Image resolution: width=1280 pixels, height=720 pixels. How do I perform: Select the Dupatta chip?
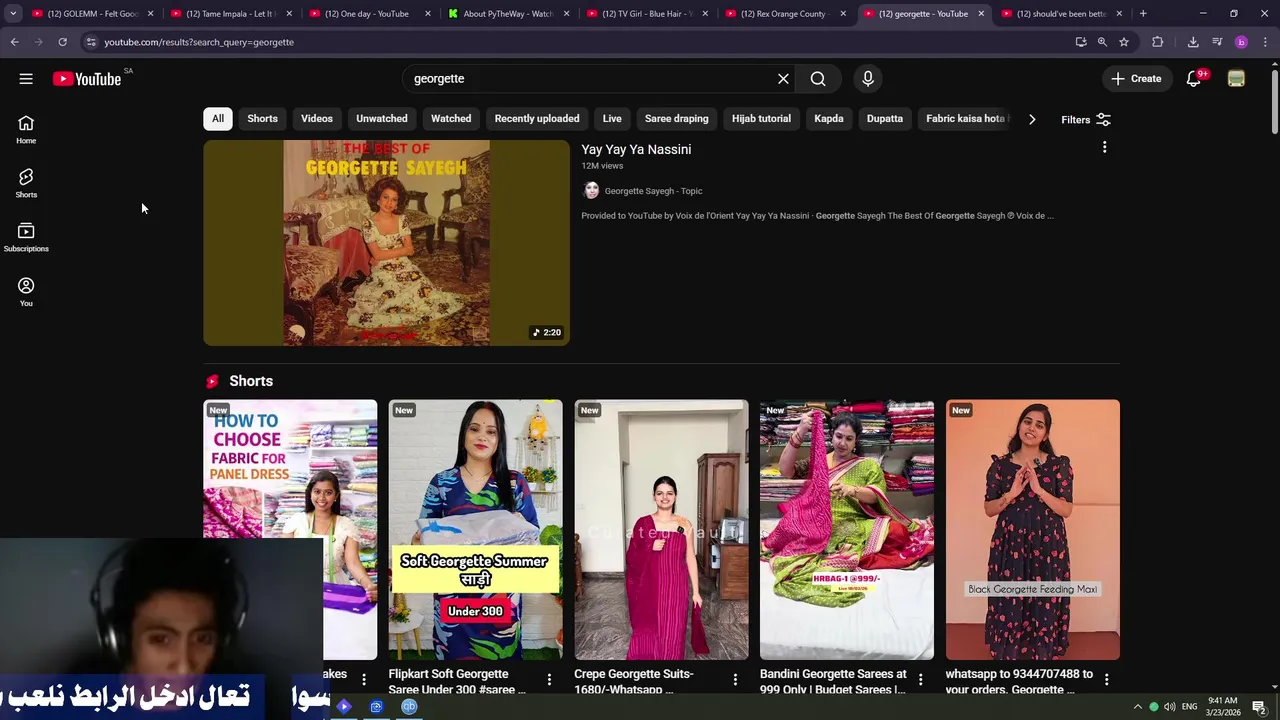tap(885, 118)
